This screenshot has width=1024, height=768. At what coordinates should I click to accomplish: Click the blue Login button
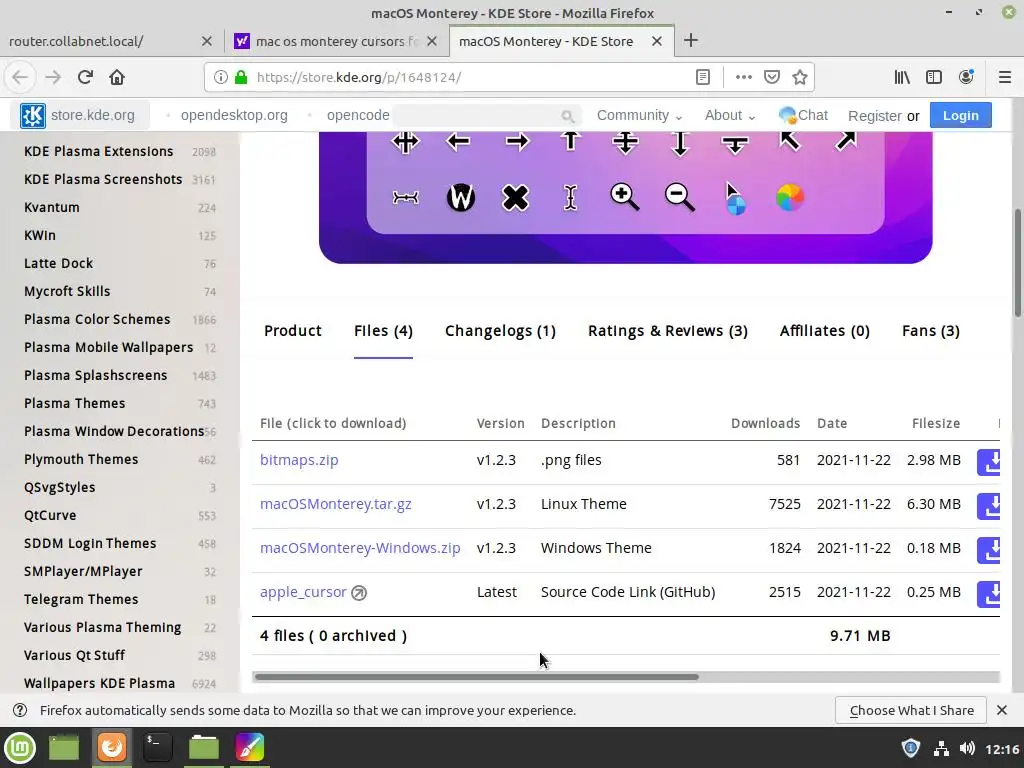coord(961,116)
